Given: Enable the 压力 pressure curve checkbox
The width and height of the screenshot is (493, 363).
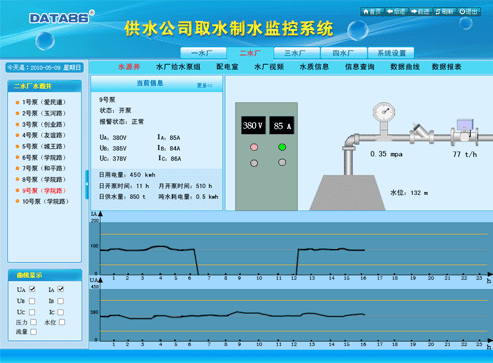Looking at the screenshot, I should click(x=33, y=322).
